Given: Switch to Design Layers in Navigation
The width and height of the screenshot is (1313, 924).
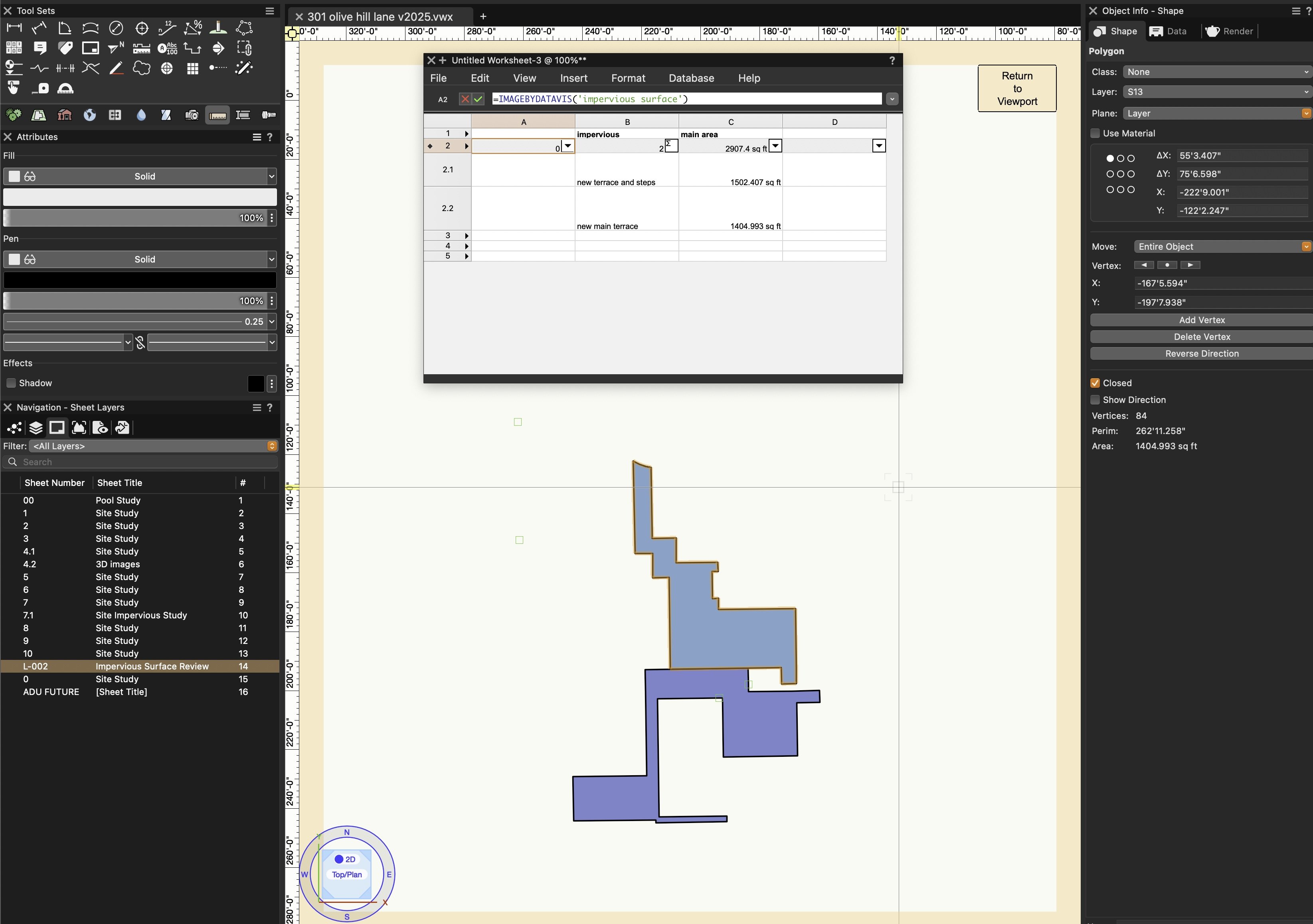Looking at the screenshot, I should click(36, 428).
